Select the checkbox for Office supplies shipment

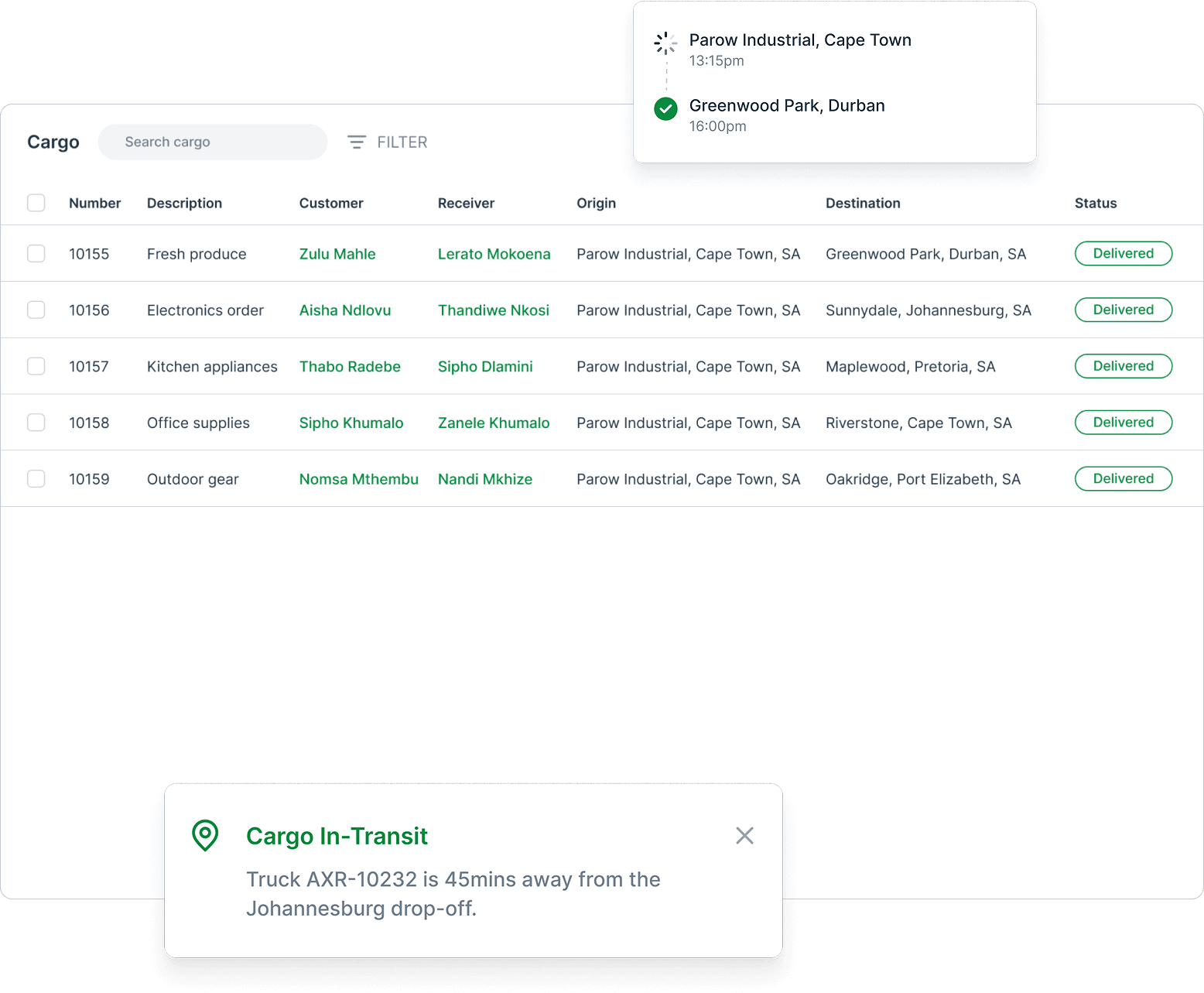pos(36,423)
